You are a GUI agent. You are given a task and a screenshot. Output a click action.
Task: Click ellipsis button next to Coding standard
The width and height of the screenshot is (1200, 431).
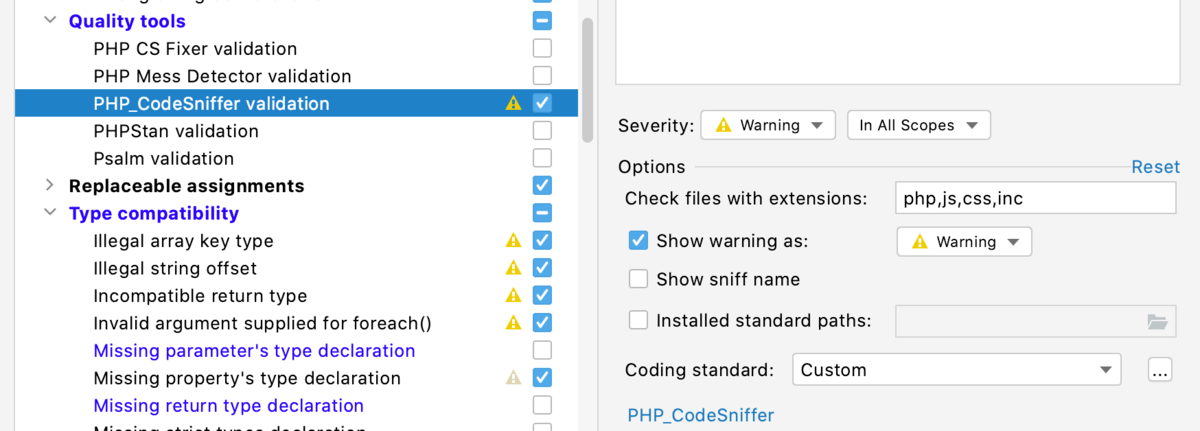tap(1160, 369)
